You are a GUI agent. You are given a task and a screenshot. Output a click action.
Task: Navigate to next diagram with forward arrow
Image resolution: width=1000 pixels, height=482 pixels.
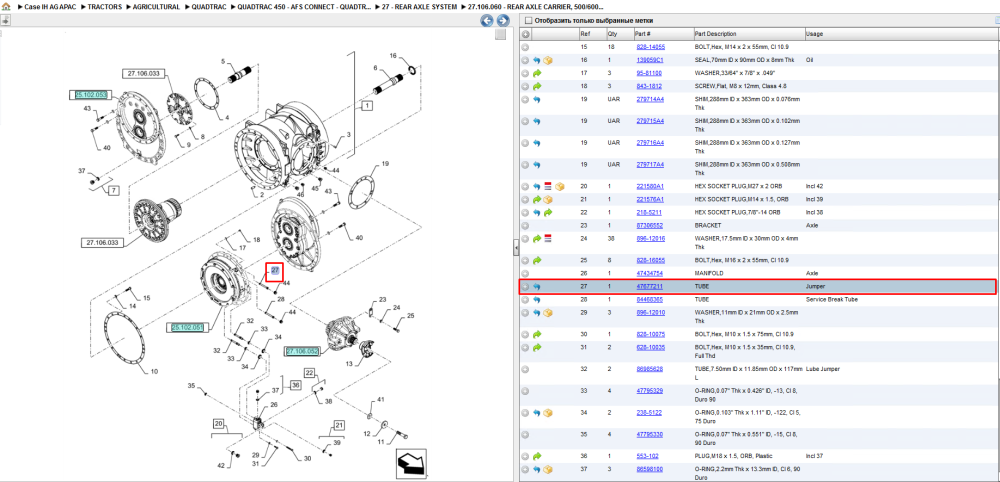click(x=503, y=21)
